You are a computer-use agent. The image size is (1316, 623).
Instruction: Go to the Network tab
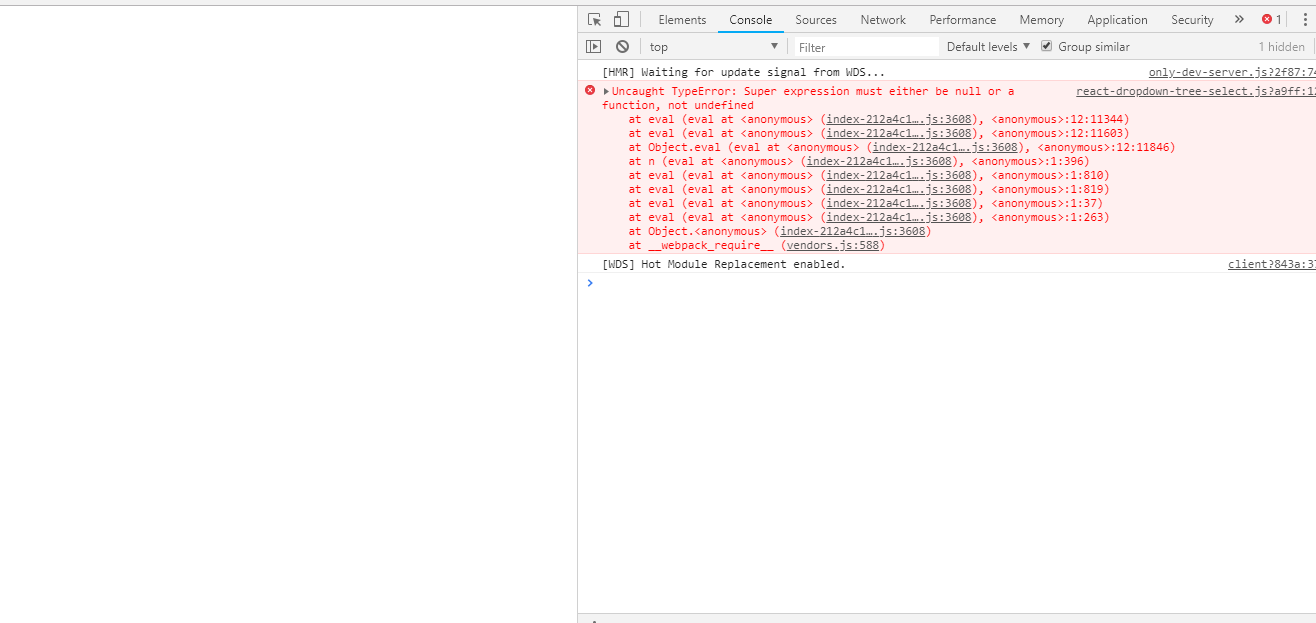point(883,20)
